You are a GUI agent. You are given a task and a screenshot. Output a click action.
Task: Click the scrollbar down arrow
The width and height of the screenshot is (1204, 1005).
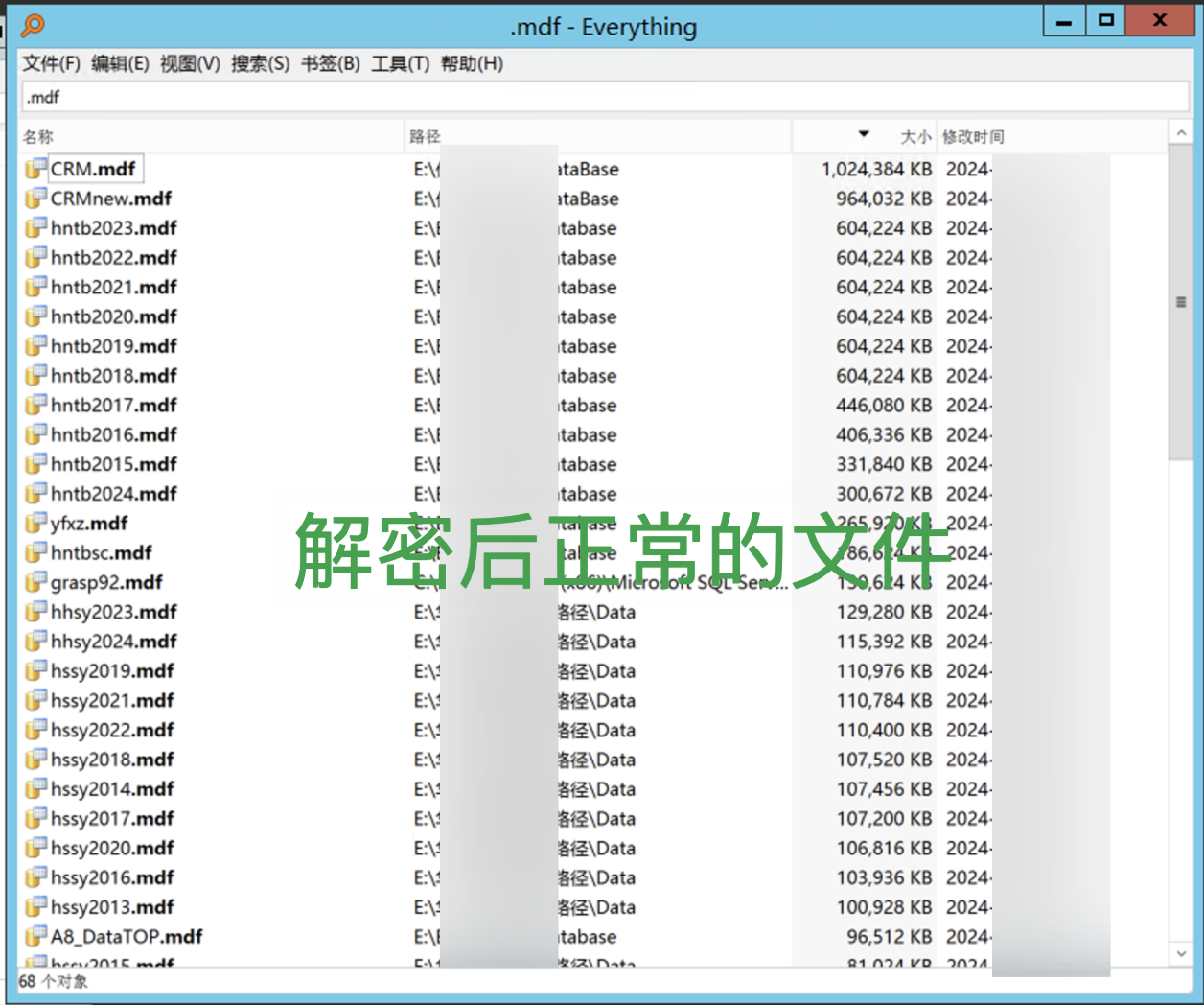(1181, 954)
